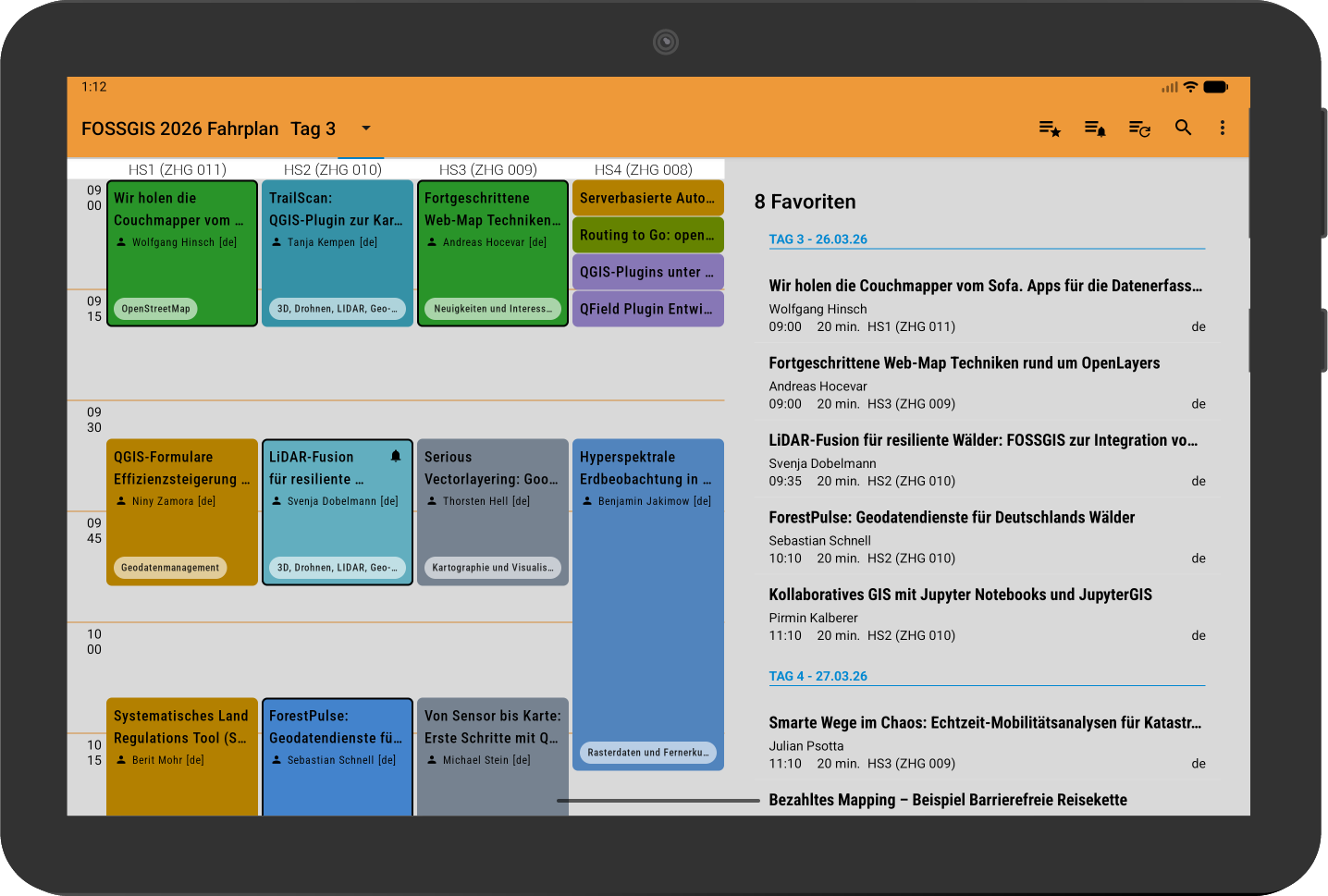This screenshot has height=896, width=1328.
Task: Click the OpenStreetMap track tag
Action: pos(155,309)
